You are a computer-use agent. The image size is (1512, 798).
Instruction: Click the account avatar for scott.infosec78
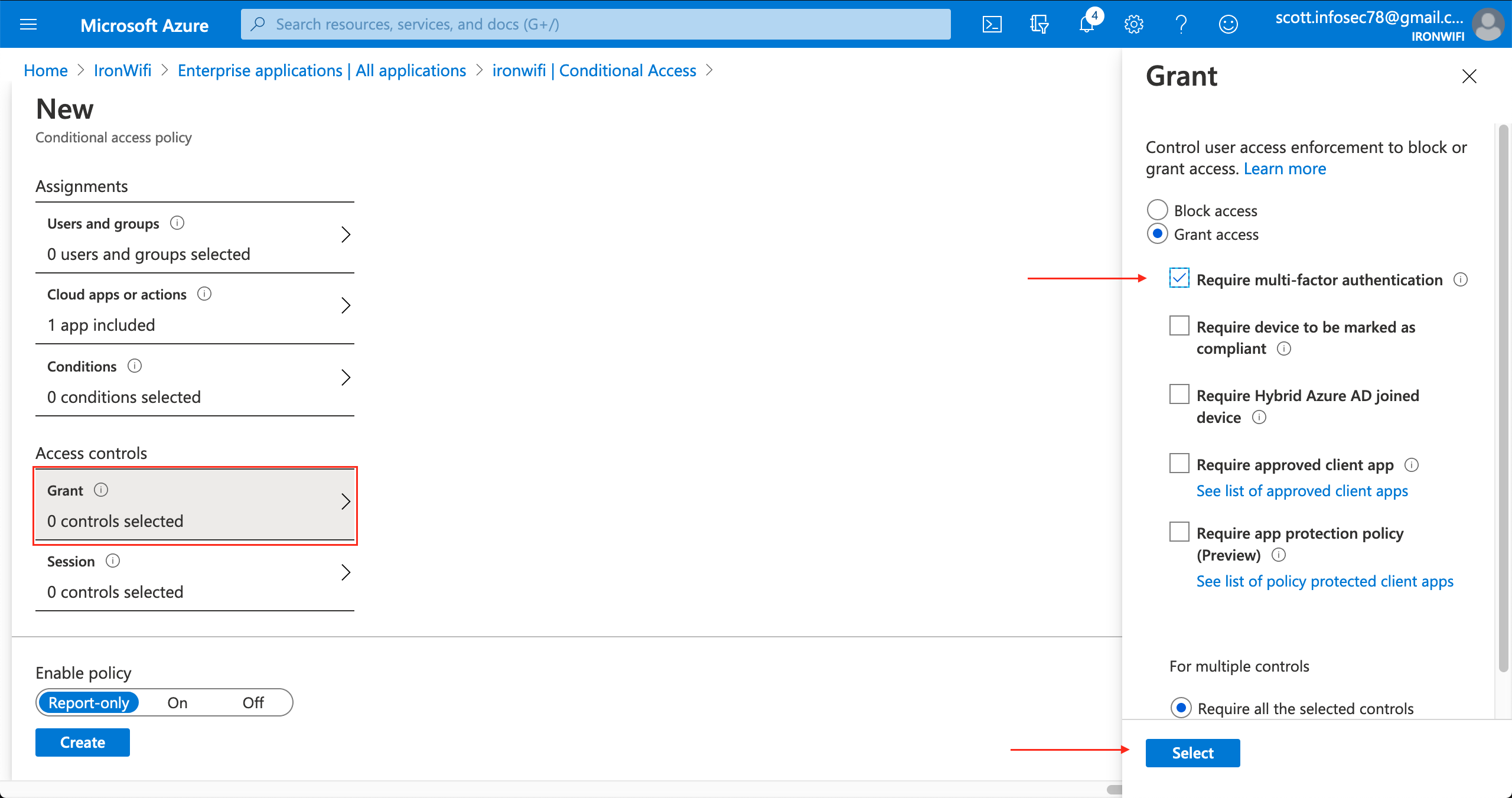tap(1489, 24)
